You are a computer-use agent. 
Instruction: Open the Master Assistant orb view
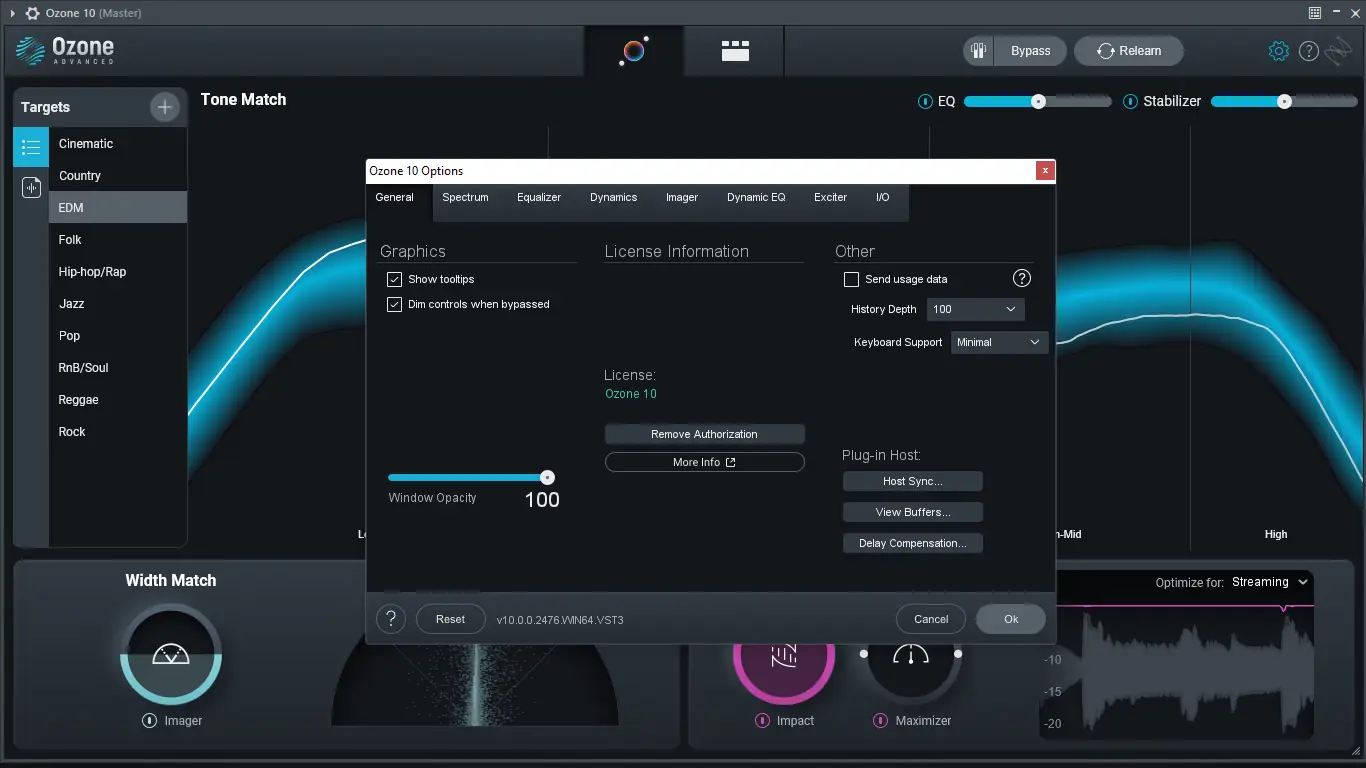[634, 51]
